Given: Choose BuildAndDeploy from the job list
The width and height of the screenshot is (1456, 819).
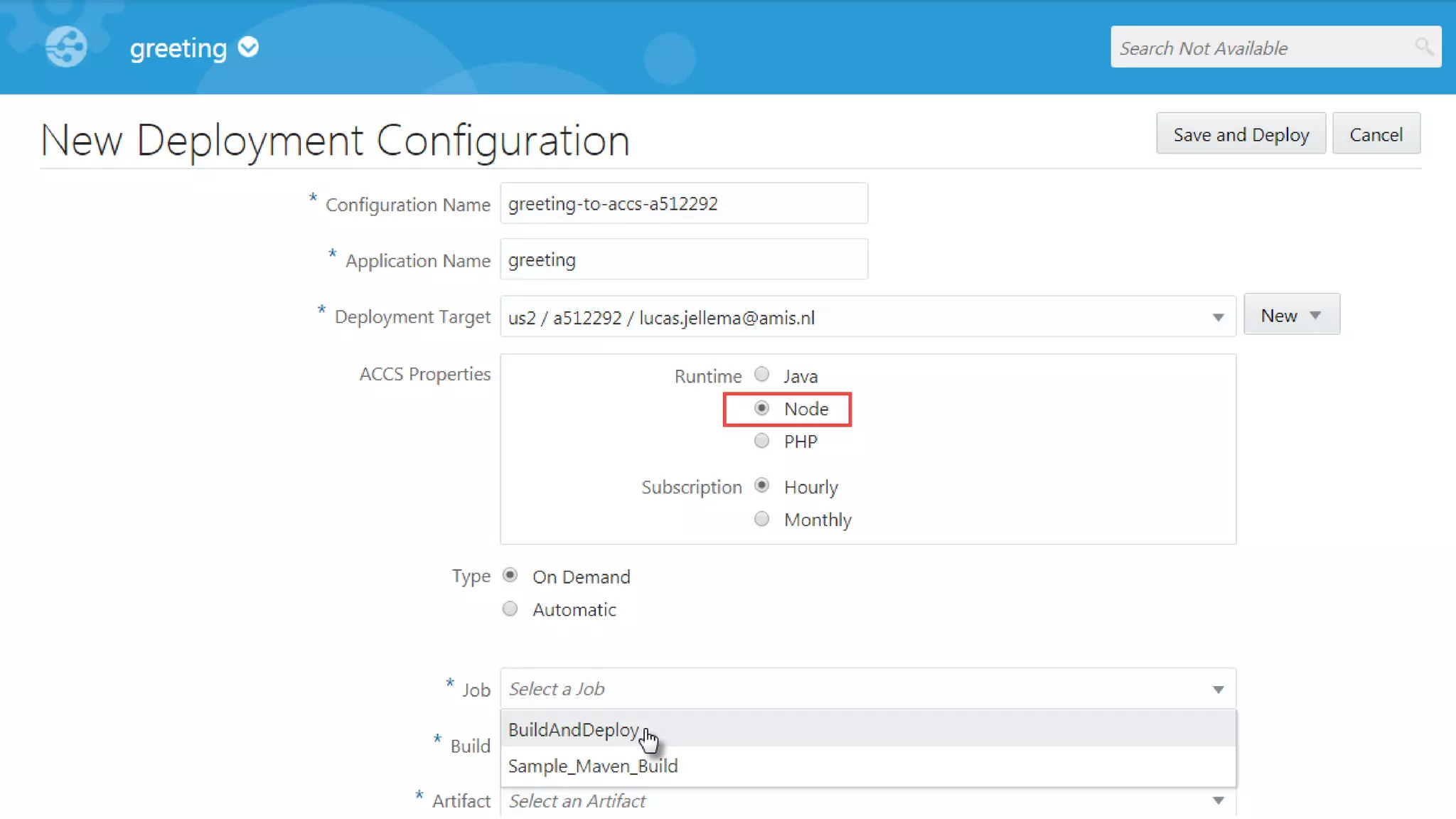Looking at the screenshot, I should [x=574, y=729].
